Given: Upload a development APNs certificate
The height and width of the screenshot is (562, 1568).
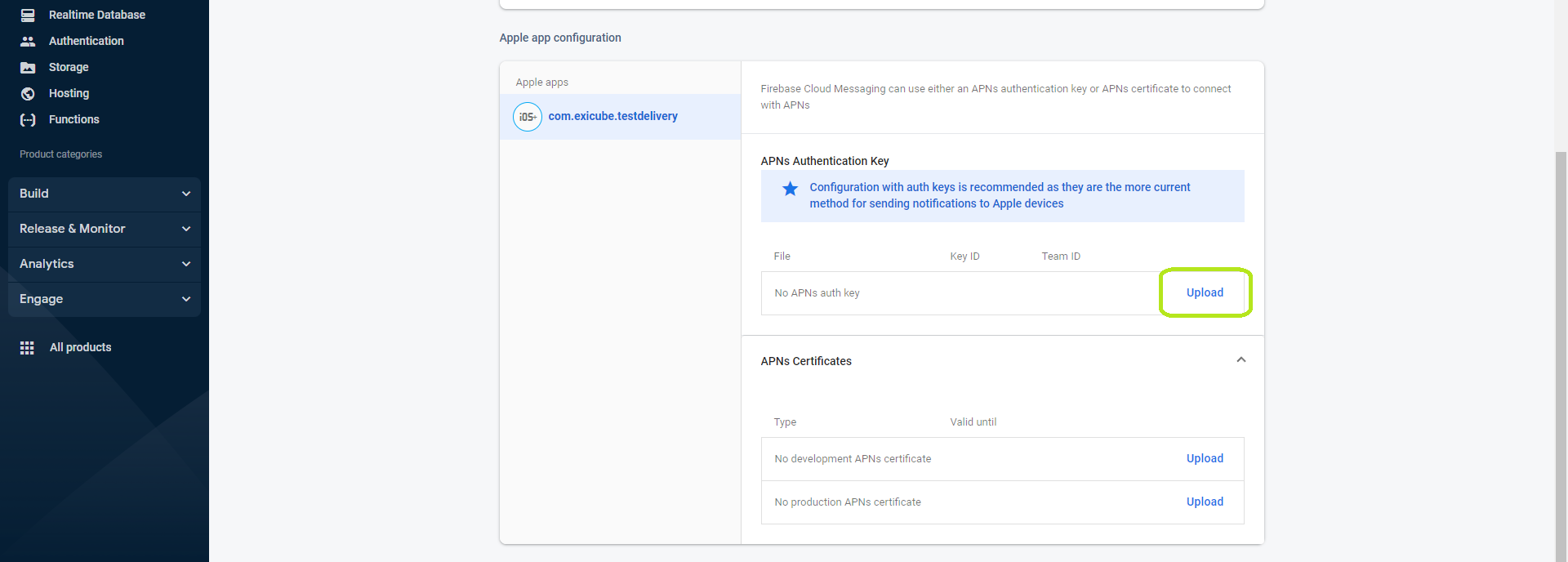Looking at the screenshot, I should tap(1205, 458).
